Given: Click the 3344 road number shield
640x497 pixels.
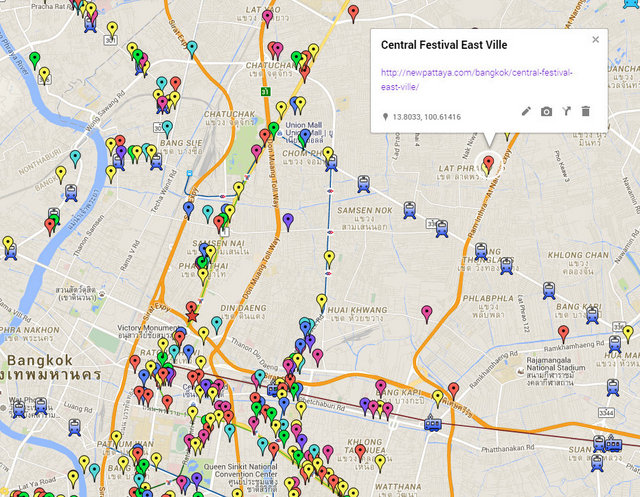Looking at the screenshot, I should pos(607,413).
